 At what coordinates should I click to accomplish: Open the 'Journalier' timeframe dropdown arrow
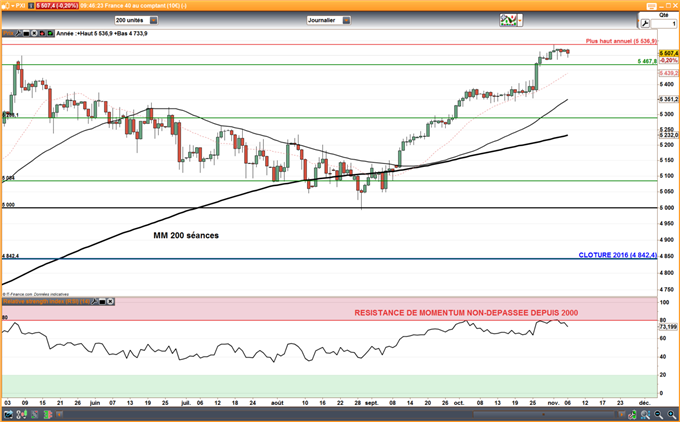(x=346, y=20)
